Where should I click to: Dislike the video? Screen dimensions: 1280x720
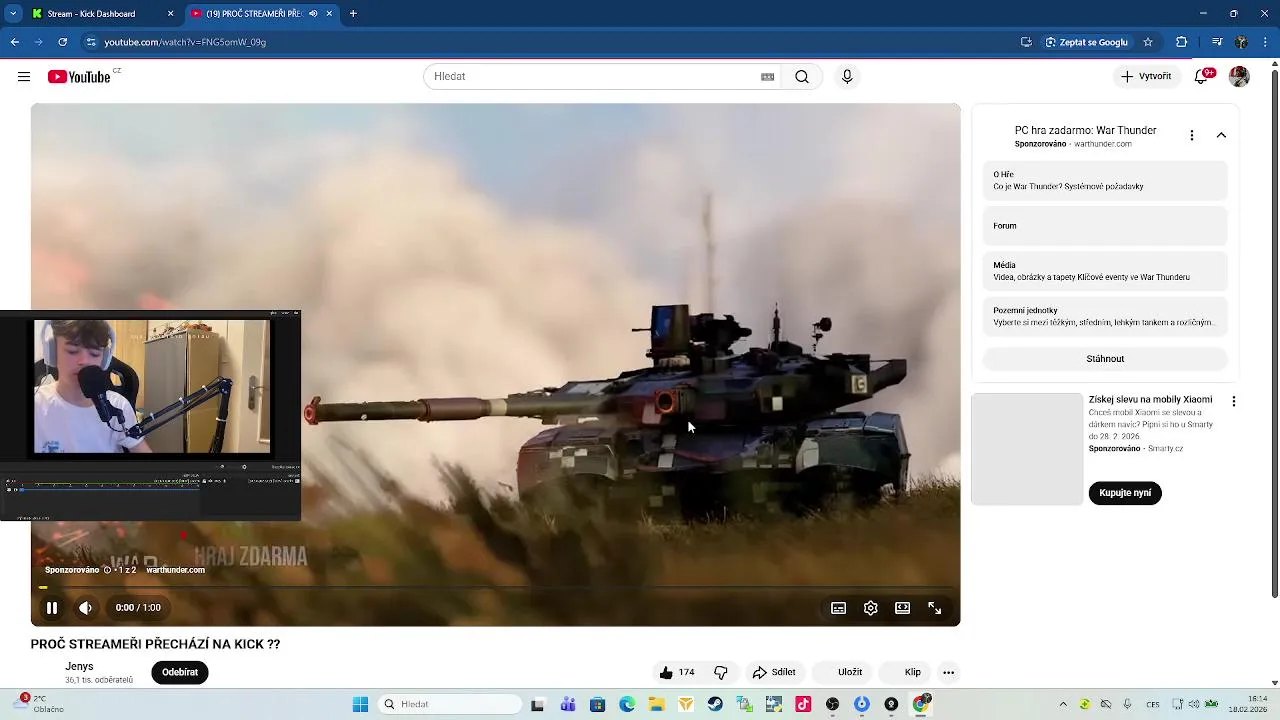coord(721,672)
